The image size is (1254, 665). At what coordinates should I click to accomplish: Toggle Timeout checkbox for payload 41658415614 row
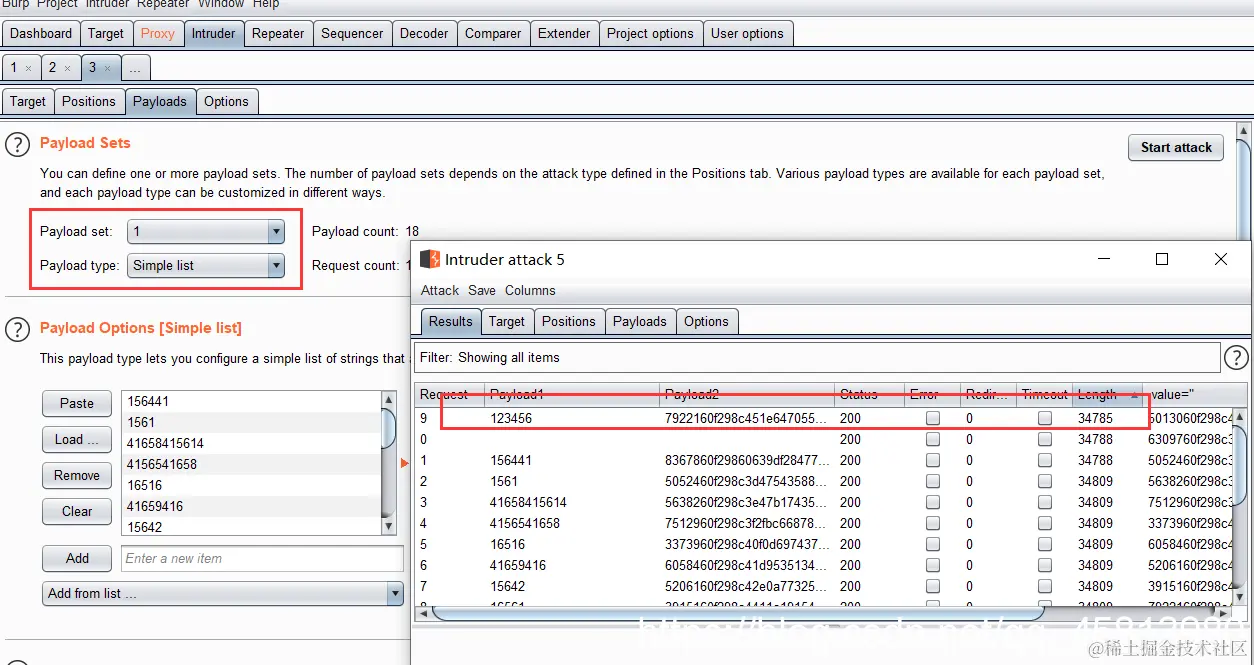[1045, 503]
